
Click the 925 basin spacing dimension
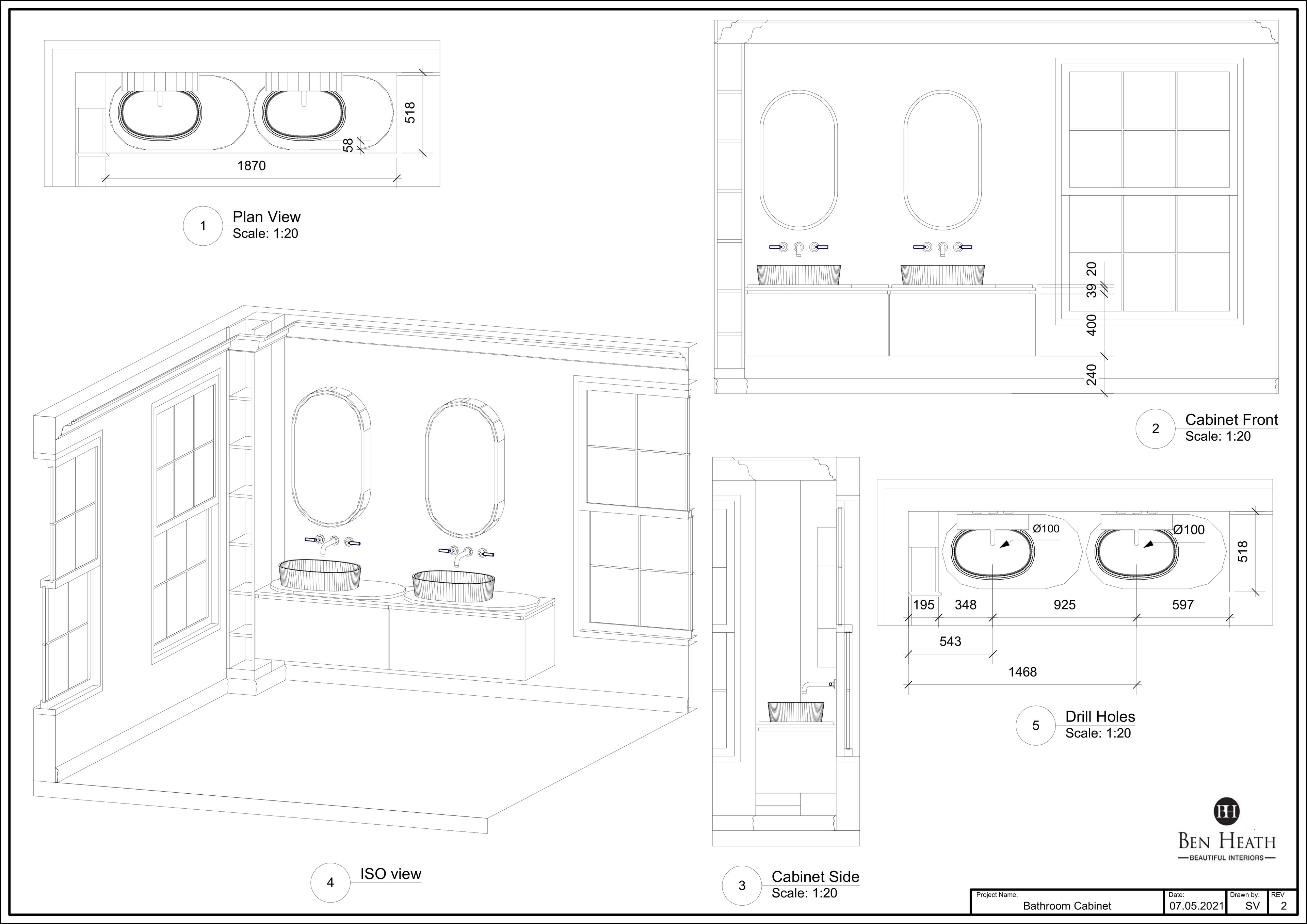tap(1065, 605)
